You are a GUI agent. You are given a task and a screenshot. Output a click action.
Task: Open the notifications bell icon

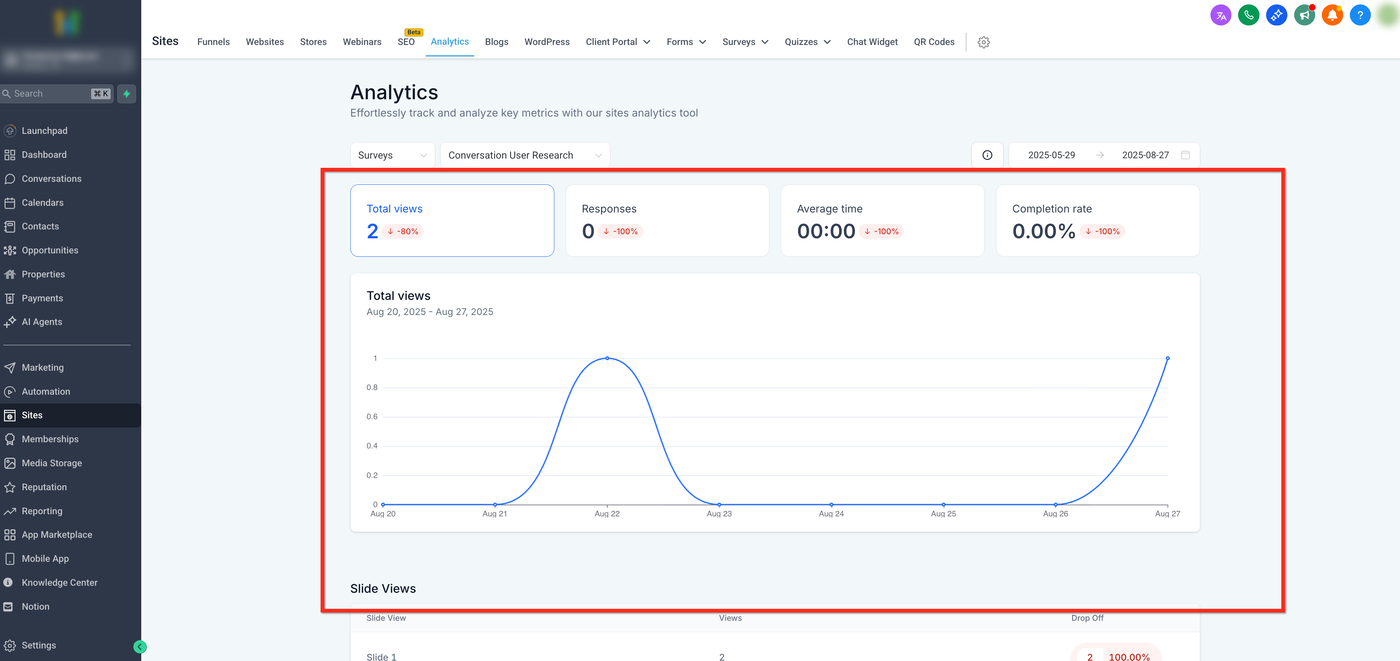click(1331, 15)
